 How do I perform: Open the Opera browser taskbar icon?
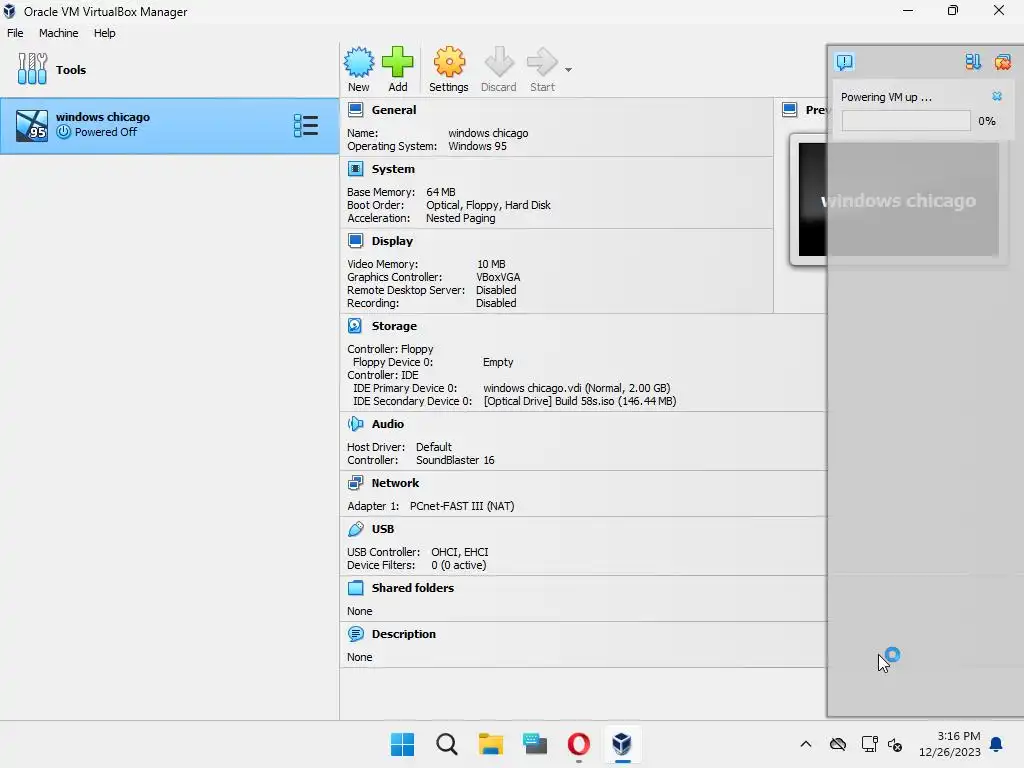coord(579,744)
